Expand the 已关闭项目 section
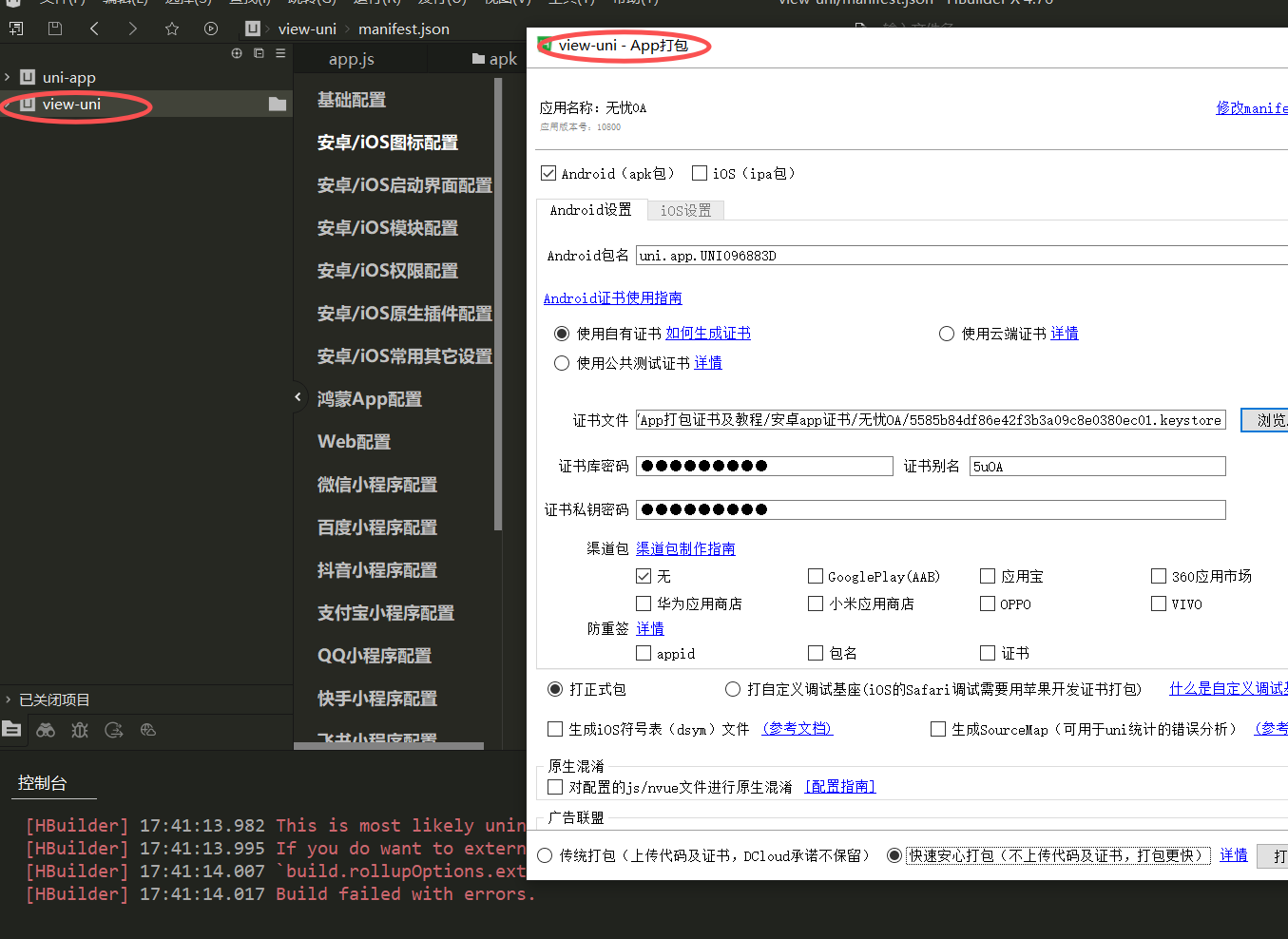This screenshot has height=939, width=1288. pyautogui.click(x=8, y=699)
